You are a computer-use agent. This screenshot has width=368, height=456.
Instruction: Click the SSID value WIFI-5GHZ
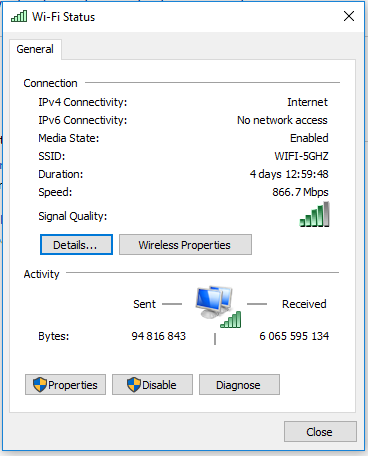[x=301, y=156]
